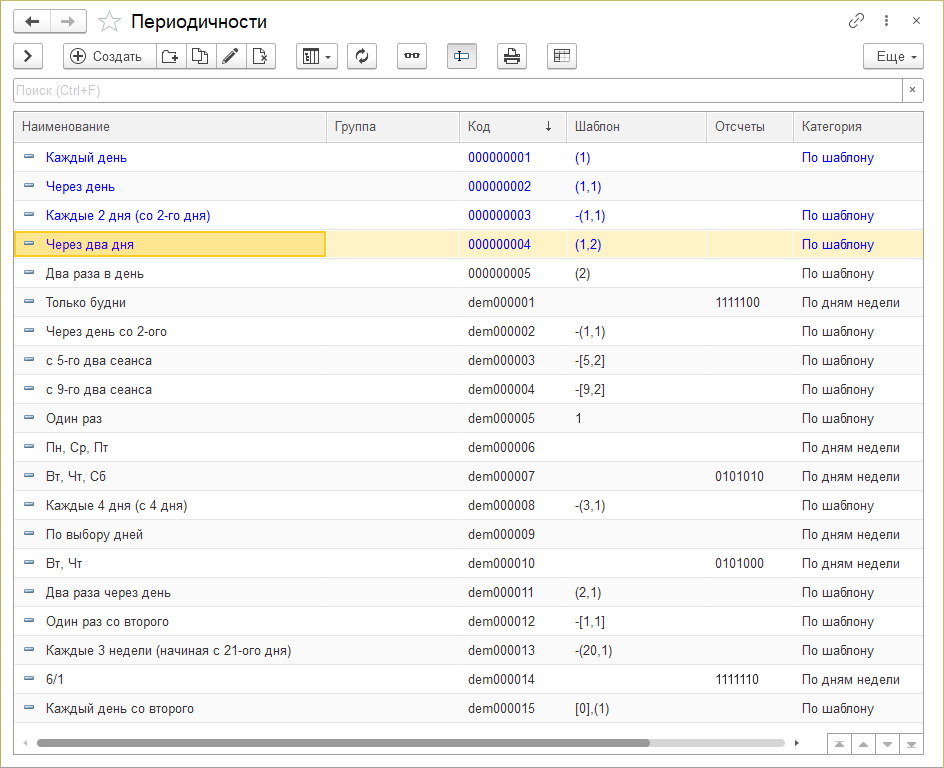This screenshot has height=768, width=944.
Task: Click the mark for deletion icon
Action: pyautogui.click(x=260, y=56)
